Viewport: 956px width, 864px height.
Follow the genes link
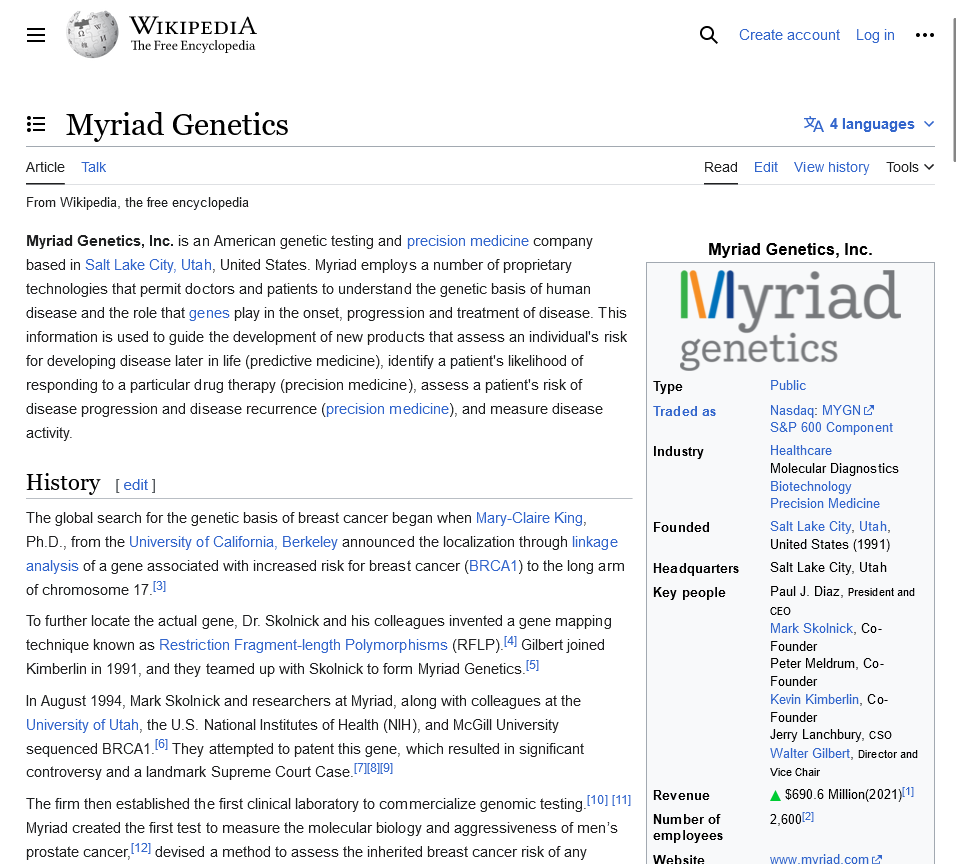[209, 313]
